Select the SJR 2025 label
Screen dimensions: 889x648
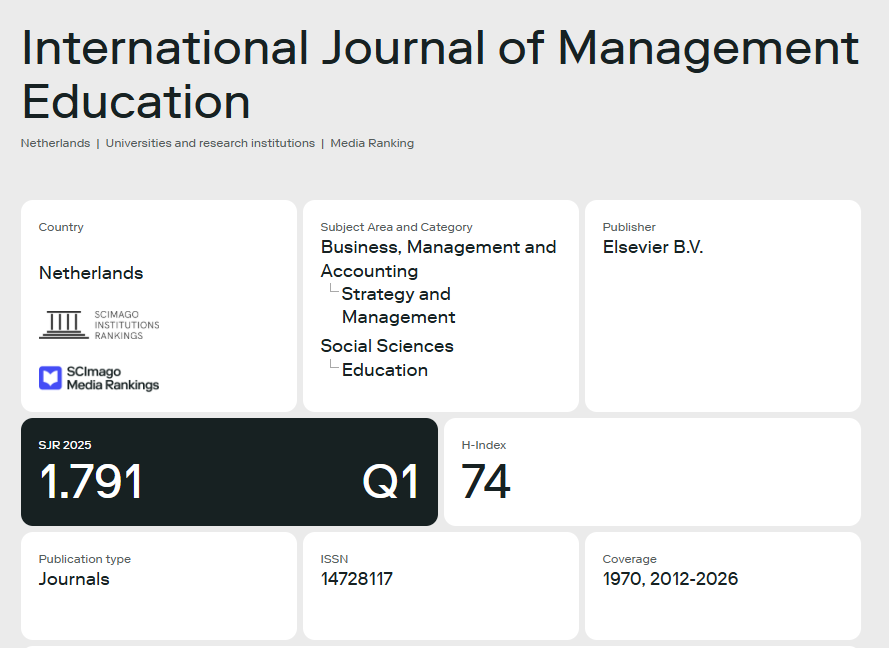65,445
